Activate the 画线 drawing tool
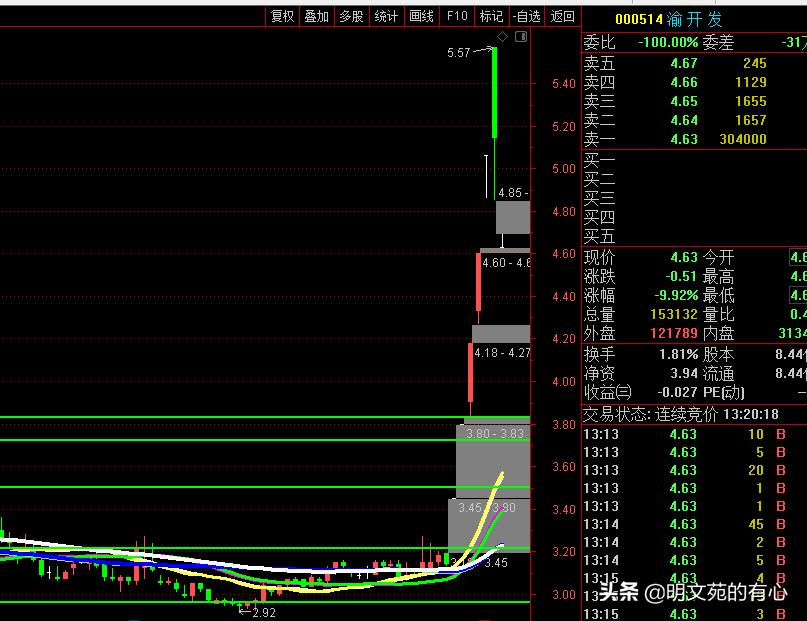This screenshot has width=807, height=621. pos(421,16)
